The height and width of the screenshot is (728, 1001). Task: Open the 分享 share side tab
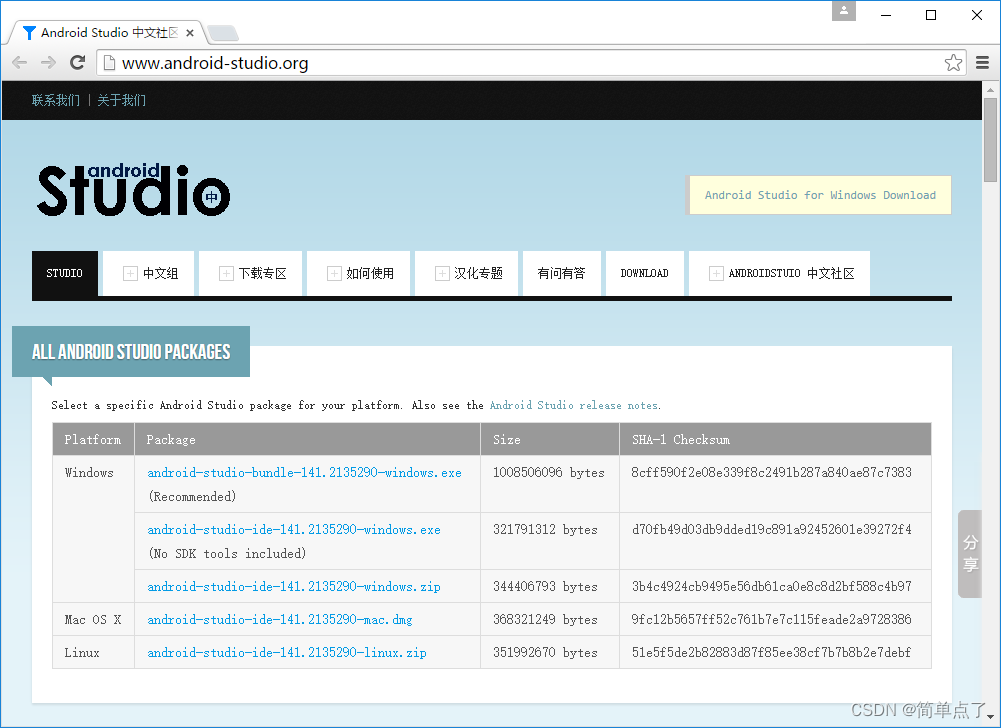click(x=970, y=554)
